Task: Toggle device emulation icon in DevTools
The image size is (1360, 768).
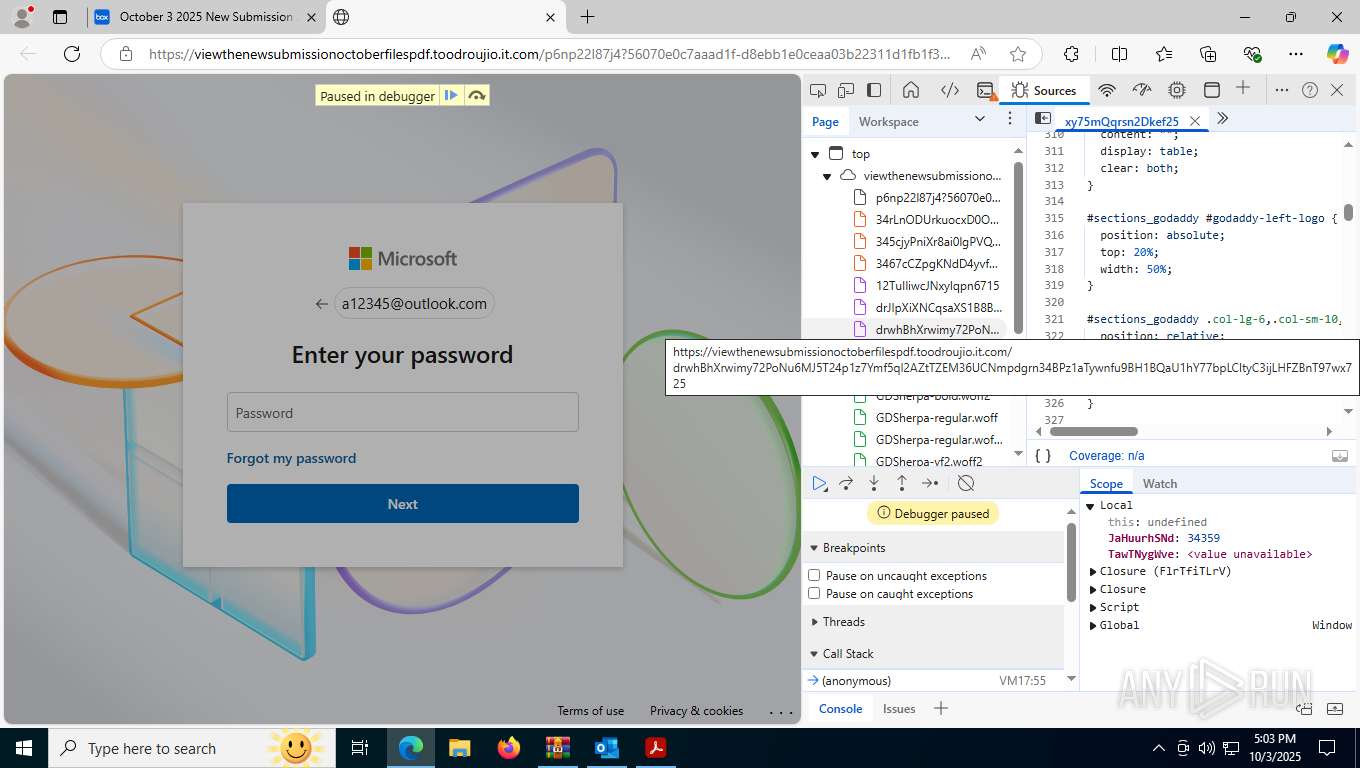Action: click(846, 90)
